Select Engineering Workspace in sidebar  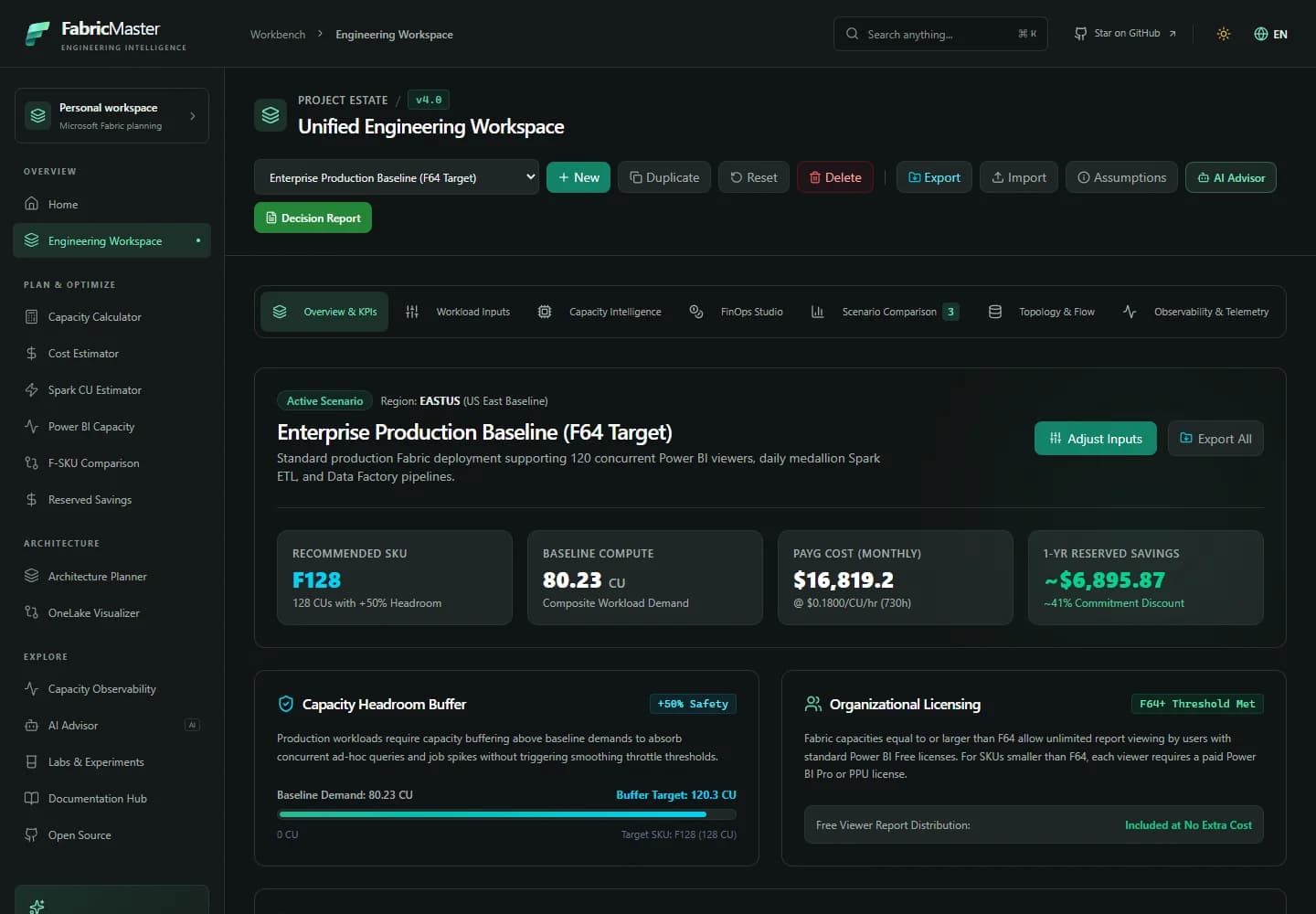tap(111, 240)
